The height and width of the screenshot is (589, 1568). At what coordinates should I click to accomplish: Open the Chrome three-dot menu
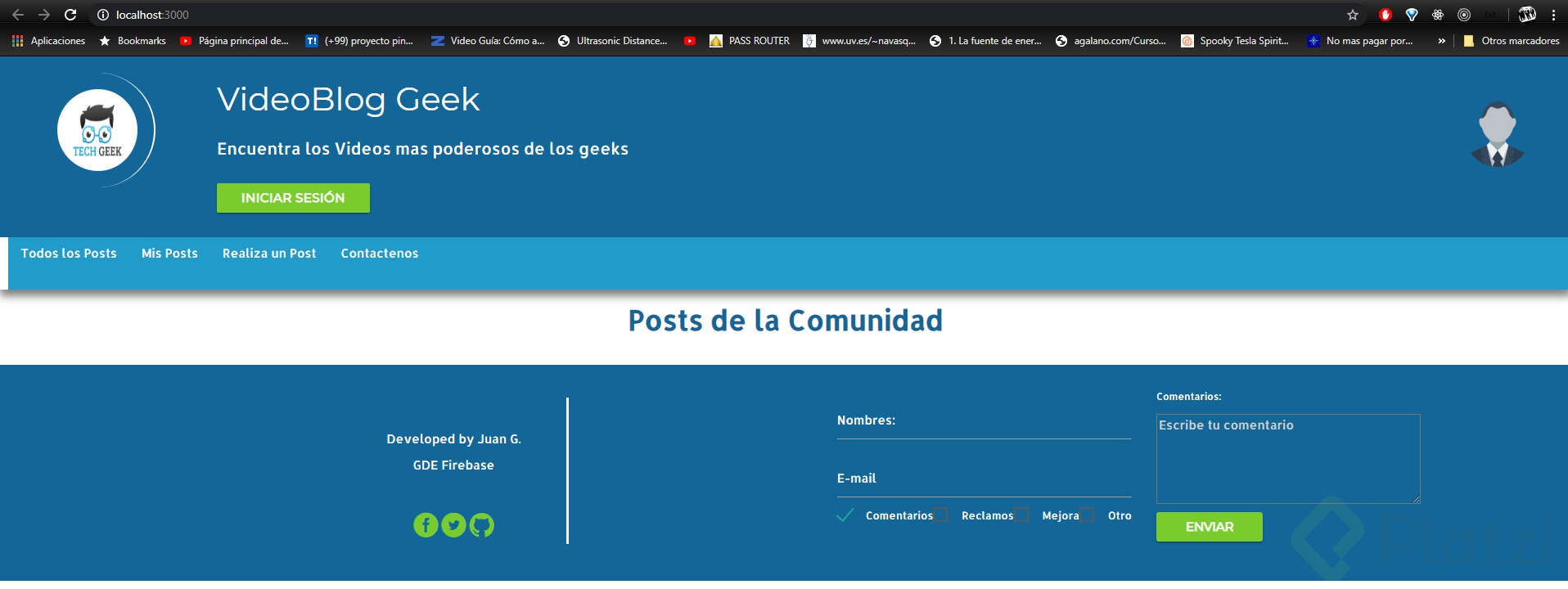click(1553, 15)
